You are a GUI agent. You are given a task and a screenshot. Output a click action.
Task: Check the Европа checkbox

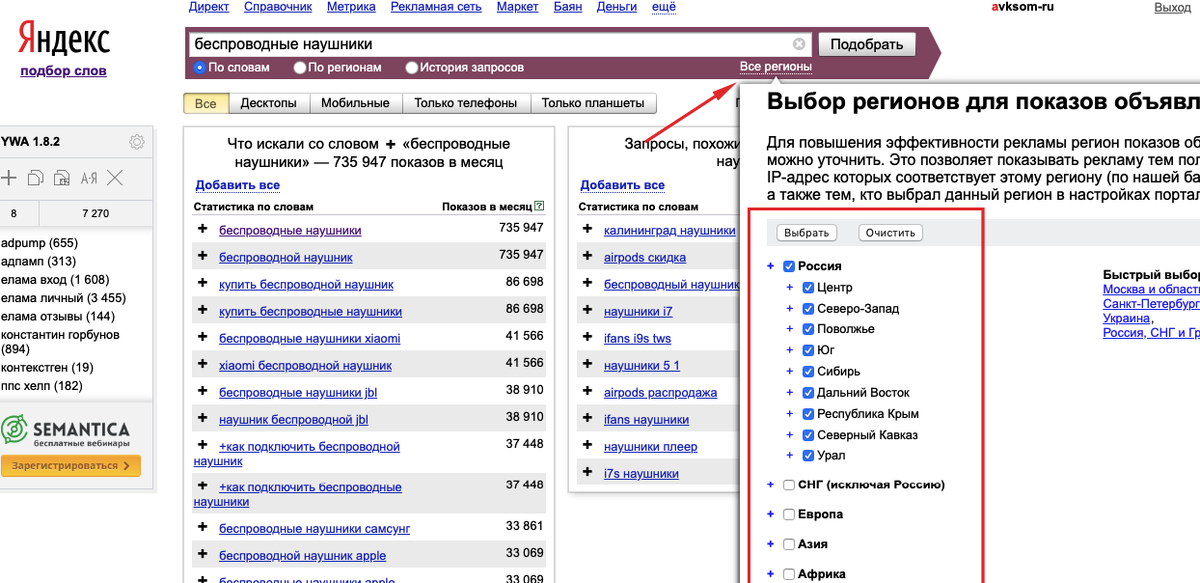(789, 514)
